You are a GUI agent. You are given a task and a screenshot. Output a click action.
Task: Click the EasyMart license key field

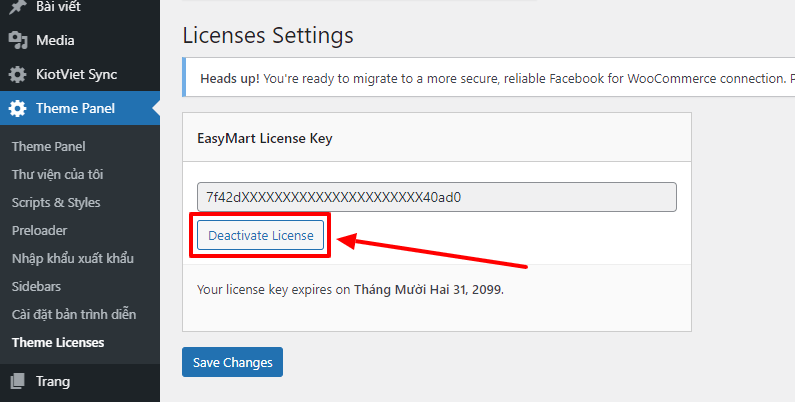[436, 197]
